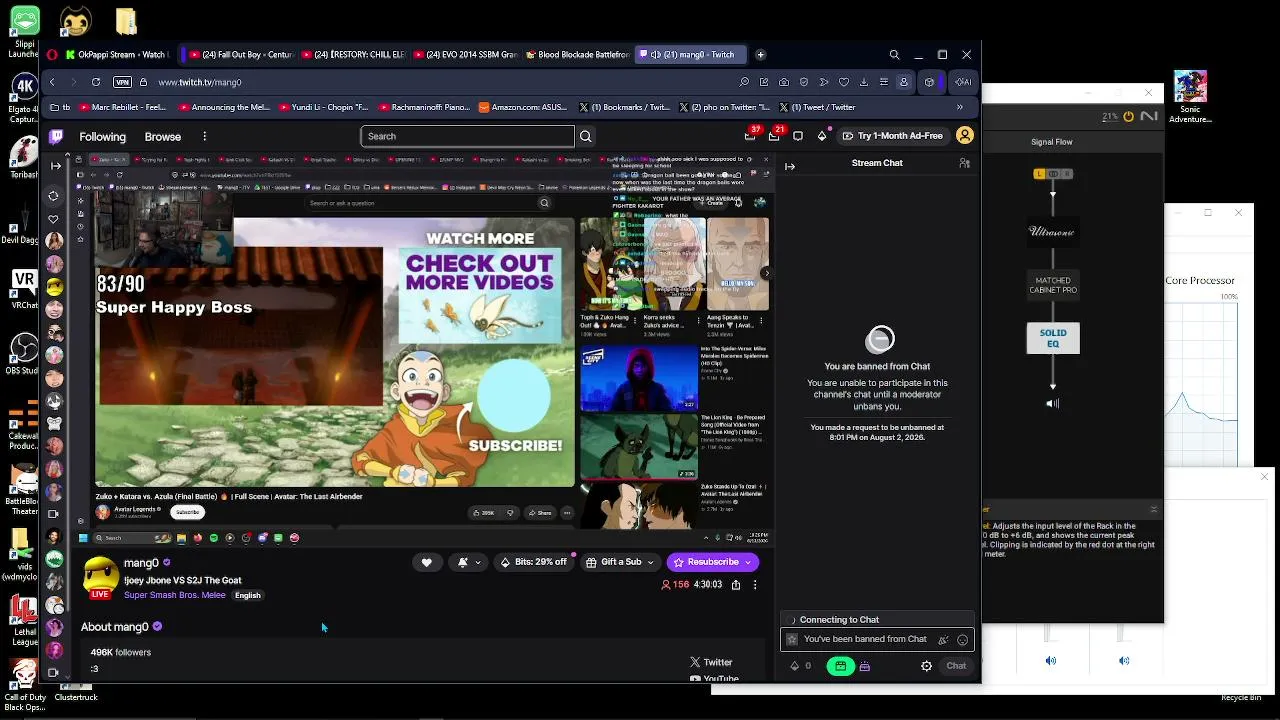Click the purple chat rewards icon
This screenshot has width=1280, height=720.
pyautogui.click(x=864, y=666)
